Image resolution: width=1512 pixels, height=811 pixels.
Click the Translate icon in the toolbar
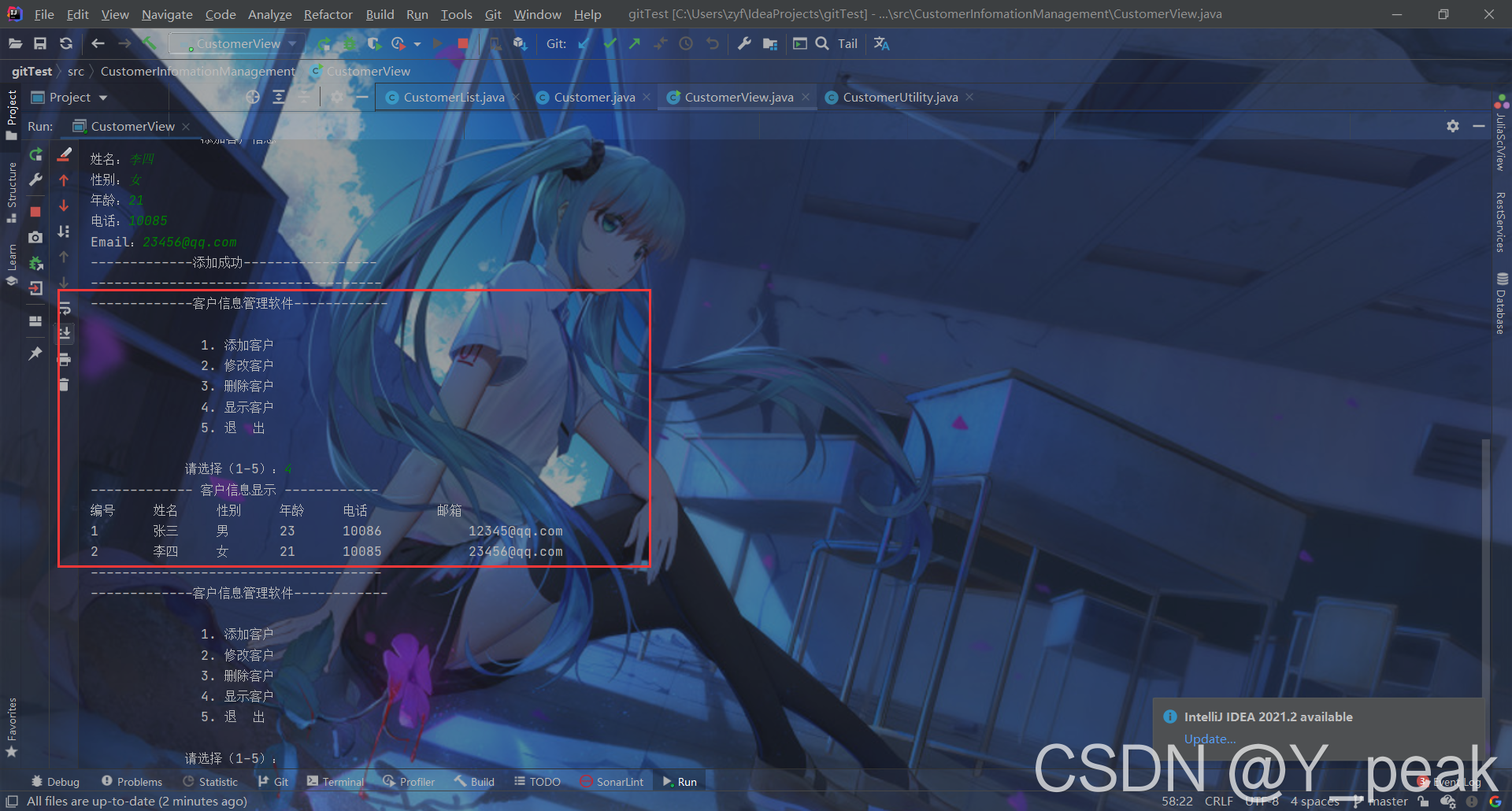coord(881,43)
